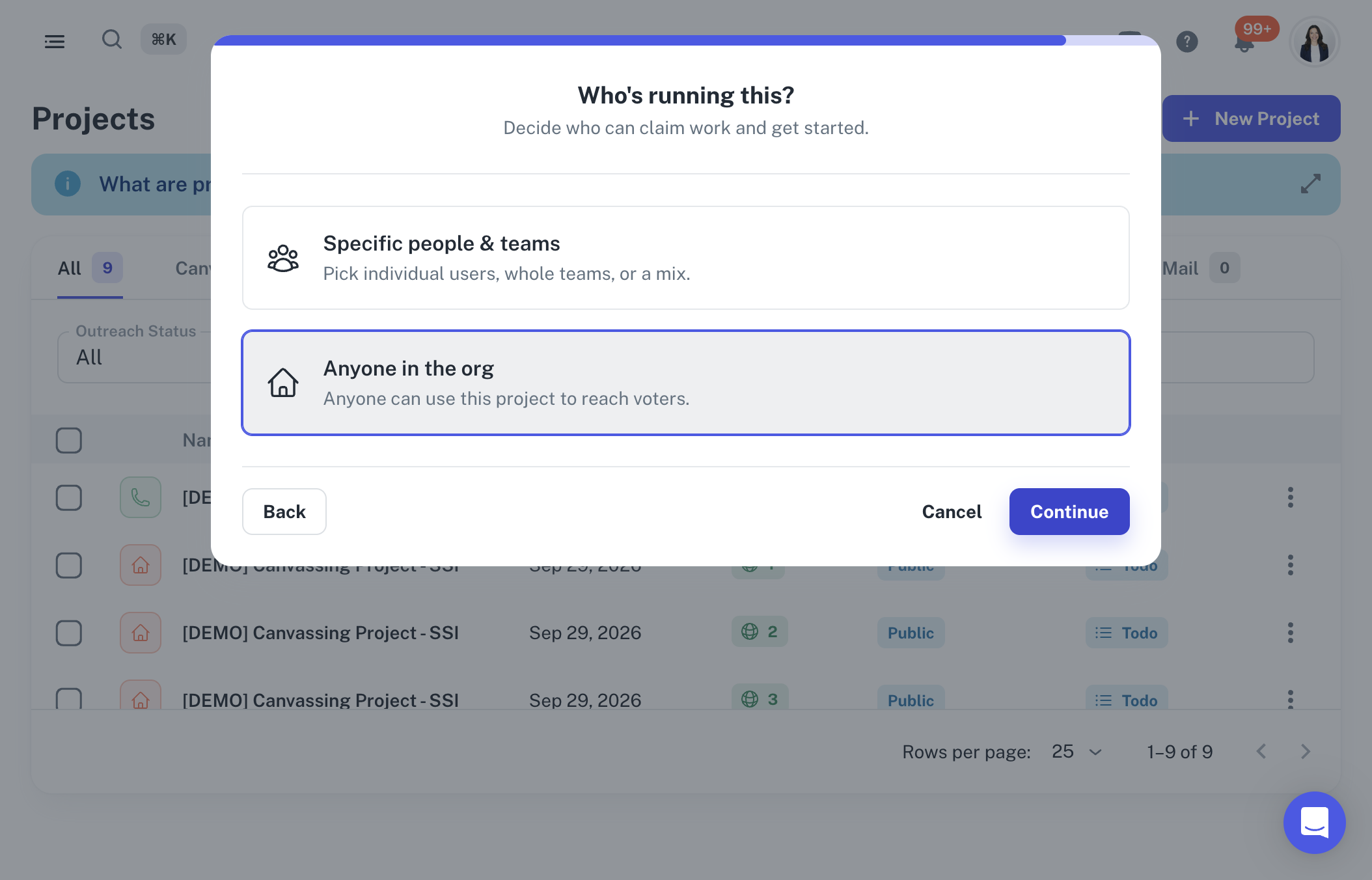
Task: Click the green phone project icon
Action: (x=141, y=498)
